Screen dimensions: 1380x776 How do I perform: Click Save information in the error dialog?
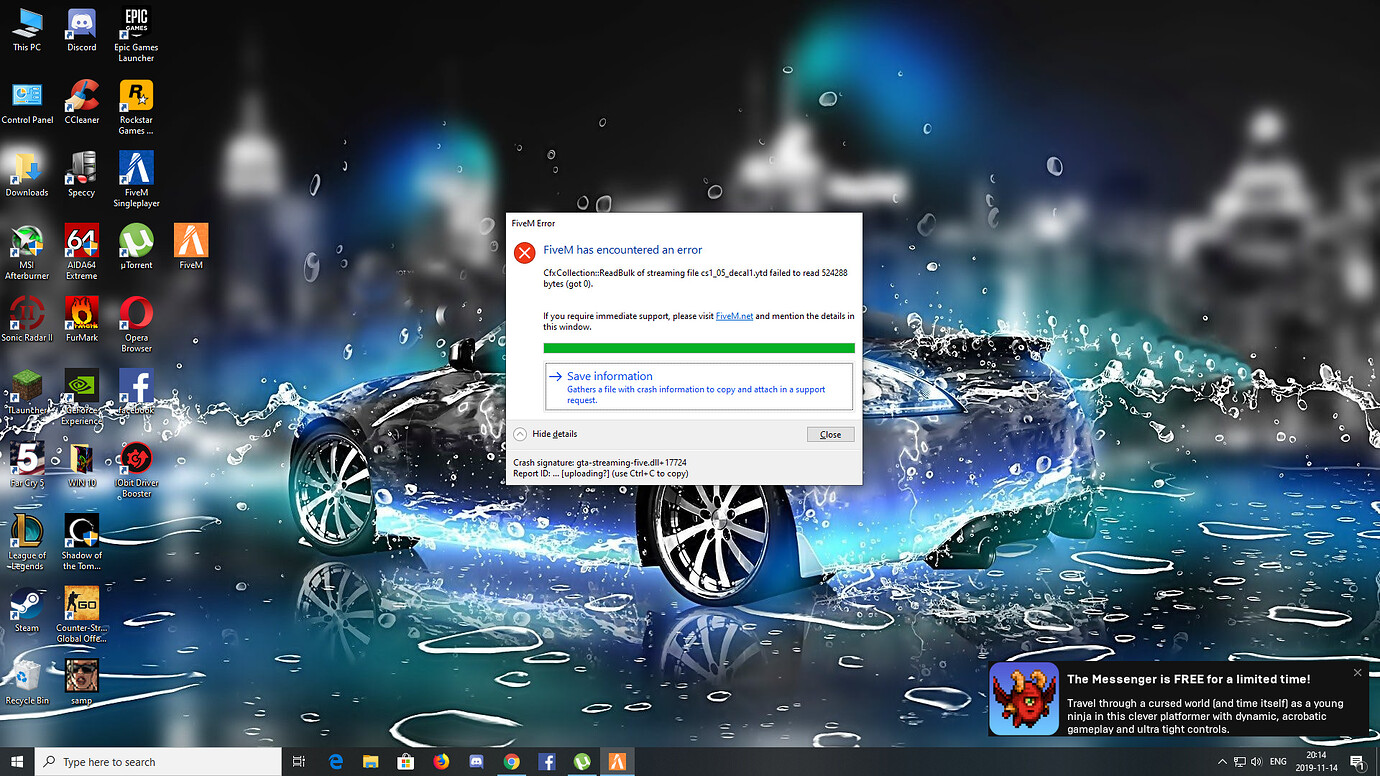pyautogui.click(x=699, y=386)
